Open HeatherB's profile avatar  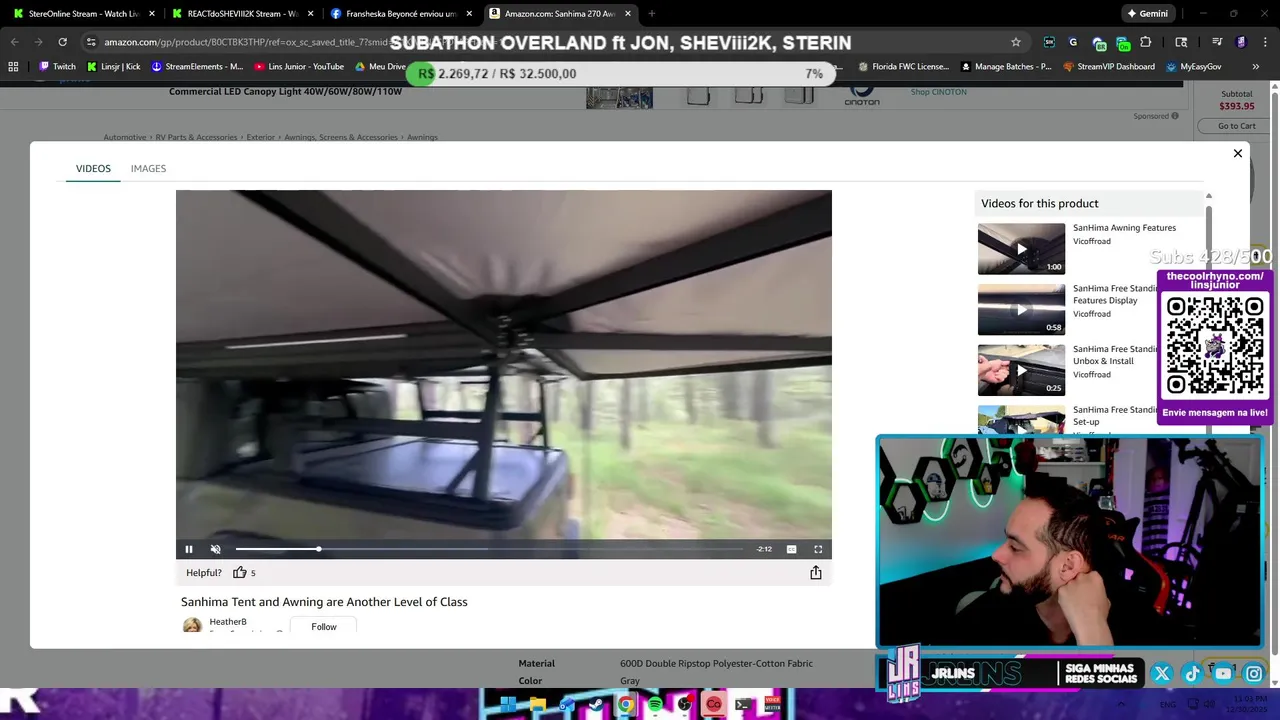pyautogui.click(x=192, y=626)
